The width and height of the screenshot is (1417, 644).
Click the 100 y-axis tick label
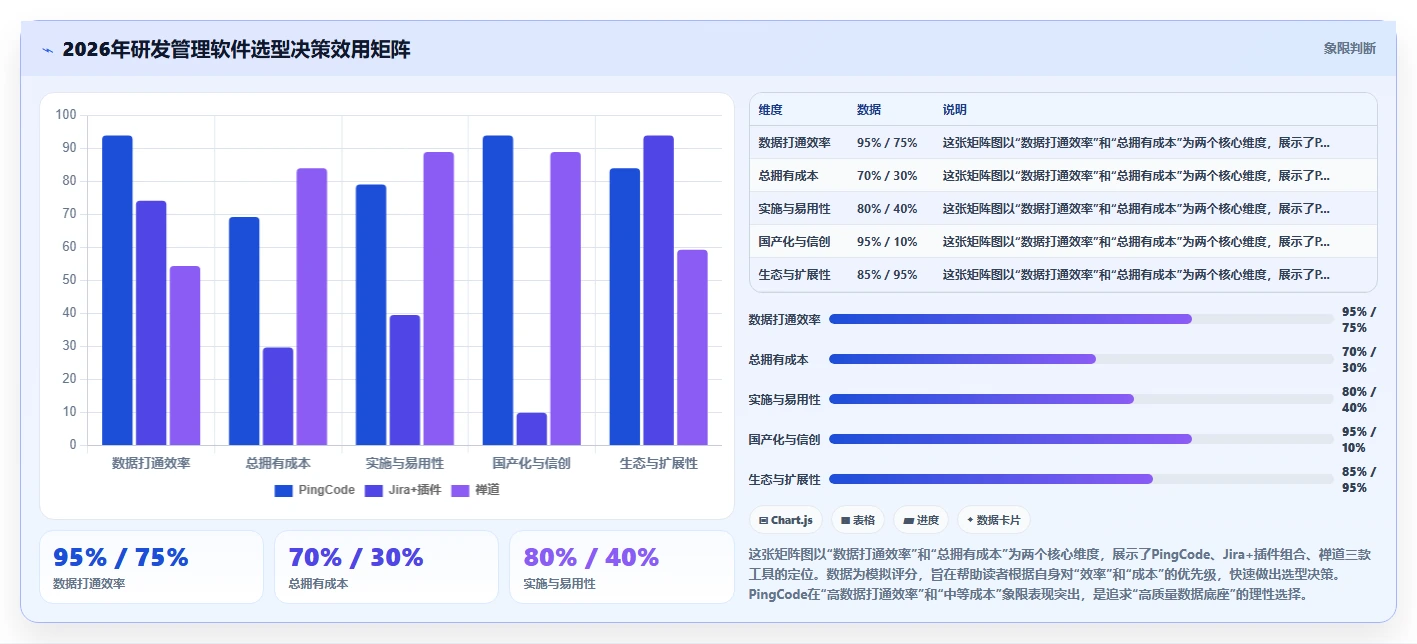pyautogui.click(x=66, y=115)
